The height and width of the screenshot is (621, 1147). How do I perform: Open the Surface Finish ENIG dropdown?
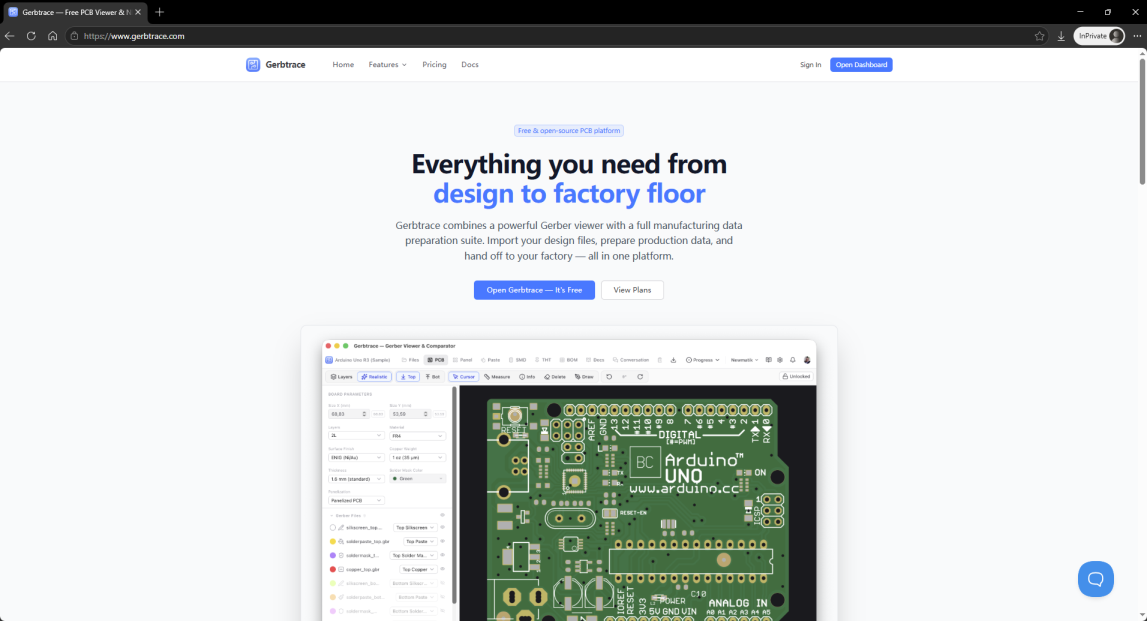356,457
